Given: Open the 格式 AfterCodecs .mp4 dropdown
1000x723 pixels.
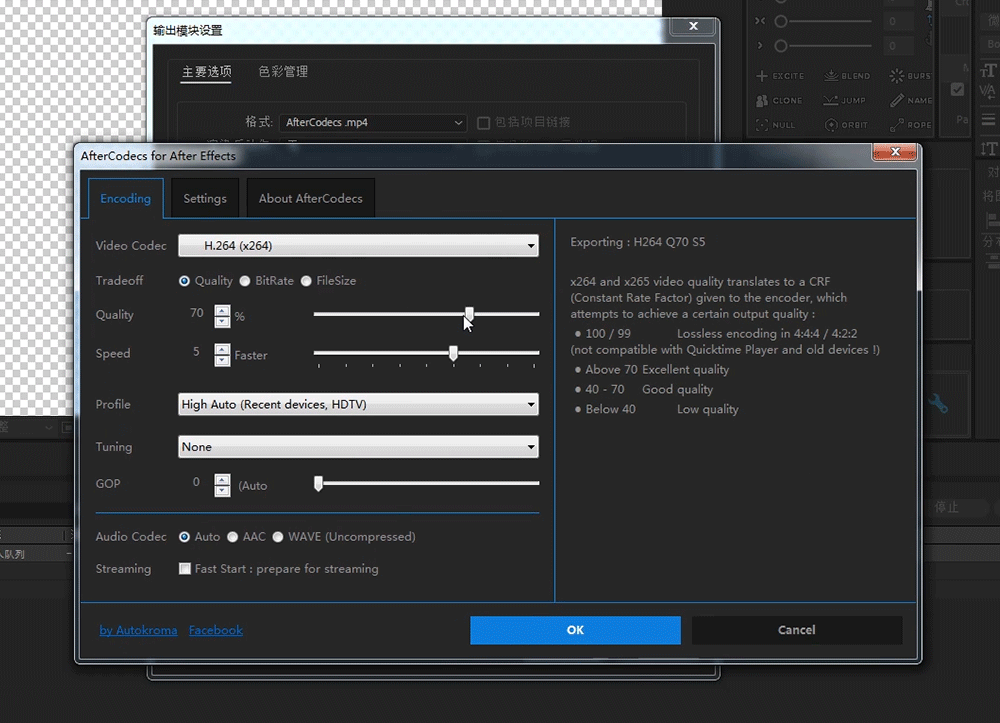Looking at the screenshot, I should 373,122.
